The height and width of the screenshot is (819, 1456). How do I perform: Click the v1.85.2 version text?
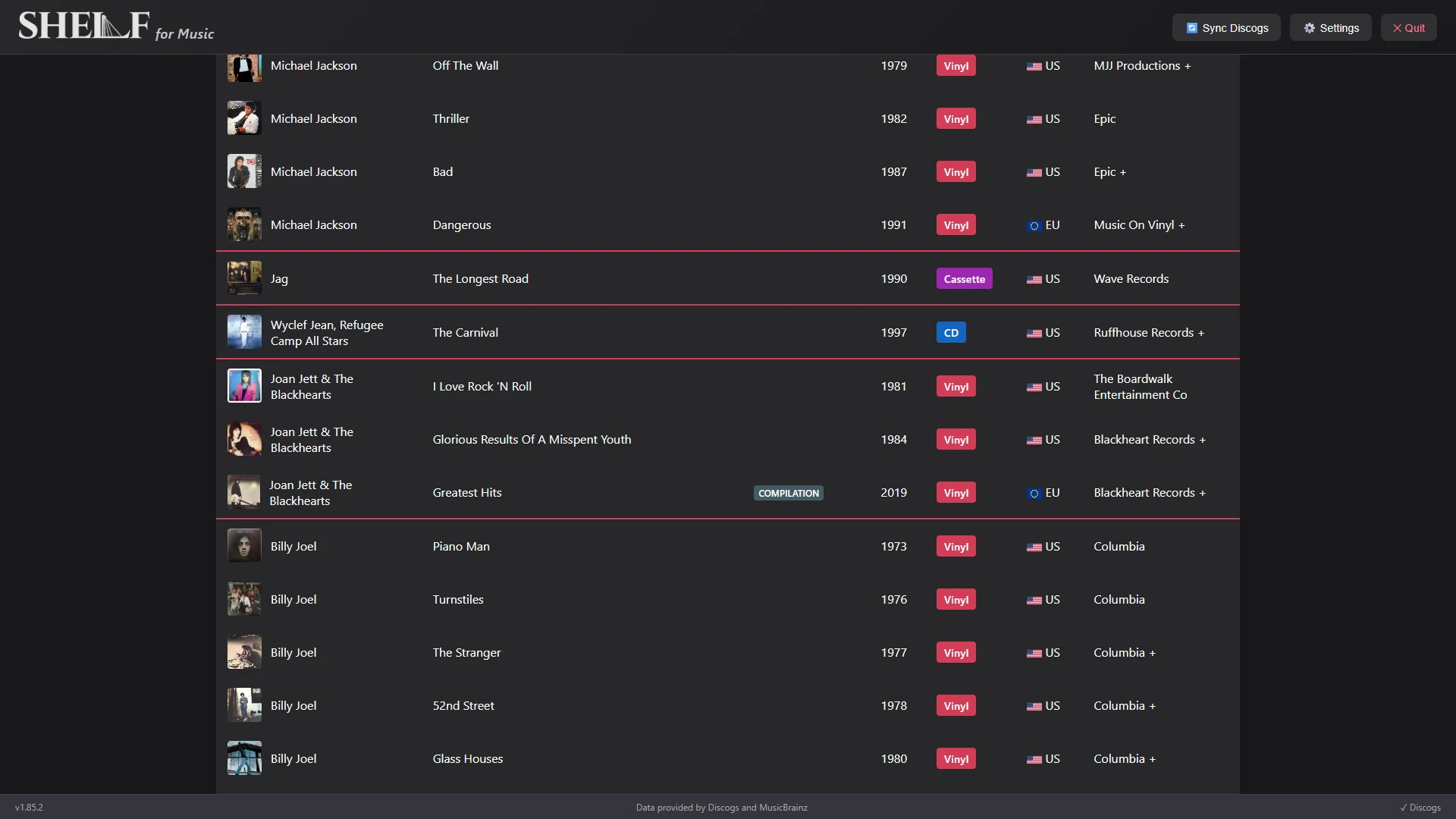tap(29, 808)
